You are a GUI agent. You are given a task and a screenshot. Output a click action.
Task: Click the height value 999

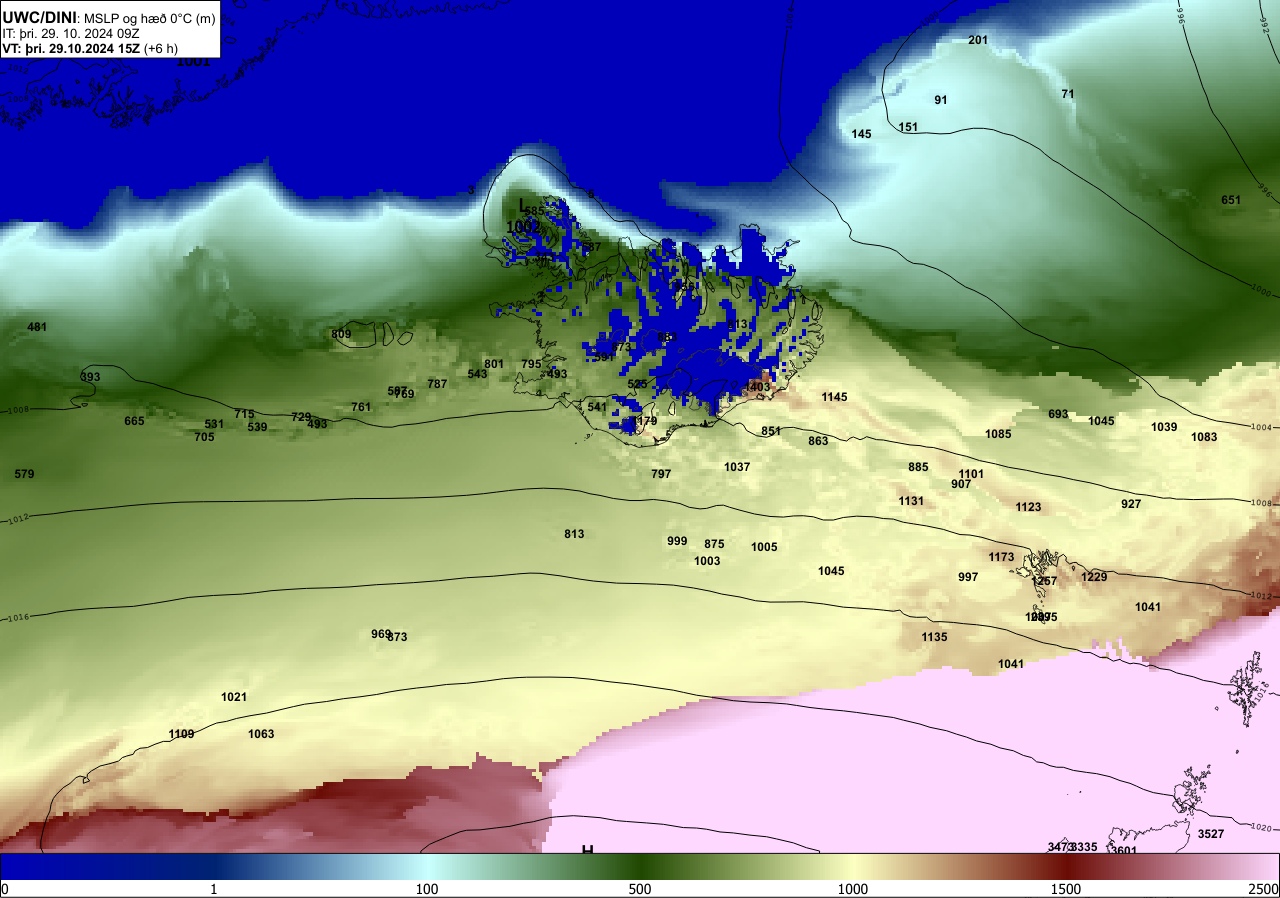[677, 541]
